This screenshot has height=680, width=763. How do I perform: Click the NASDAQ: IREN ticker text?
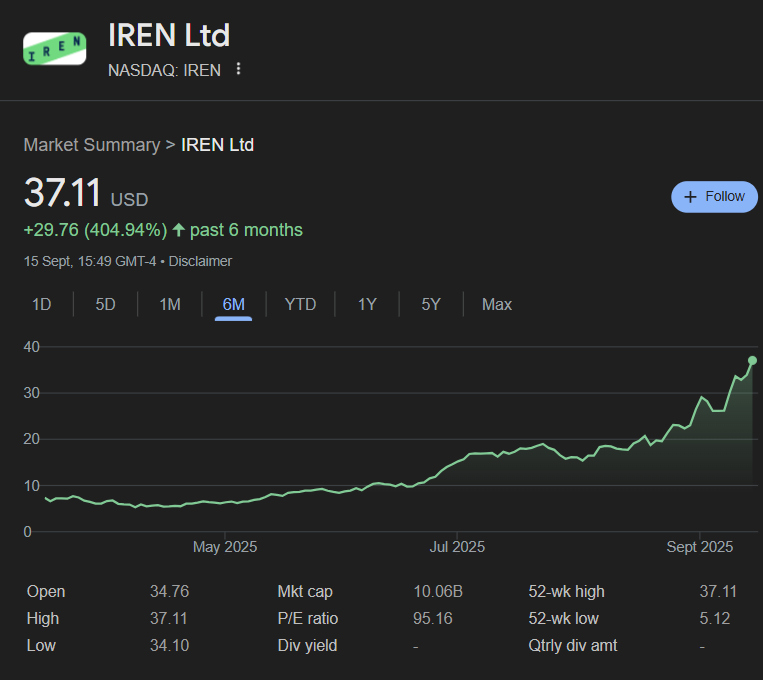[x=164, y=71]
